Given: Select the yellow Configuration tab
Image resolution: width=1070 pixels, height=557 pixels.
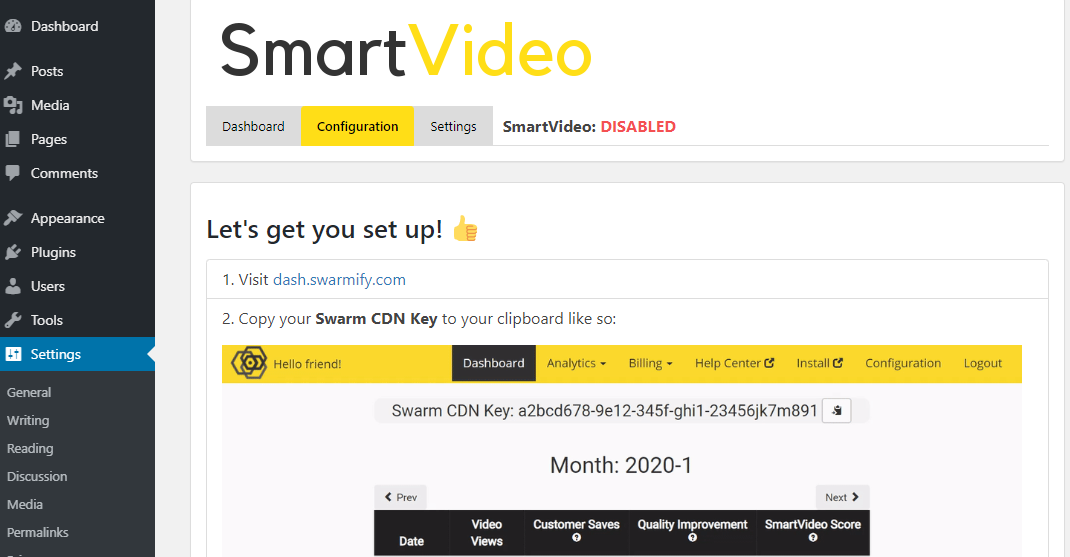Looking at the screenshot, I should point(358,126).
